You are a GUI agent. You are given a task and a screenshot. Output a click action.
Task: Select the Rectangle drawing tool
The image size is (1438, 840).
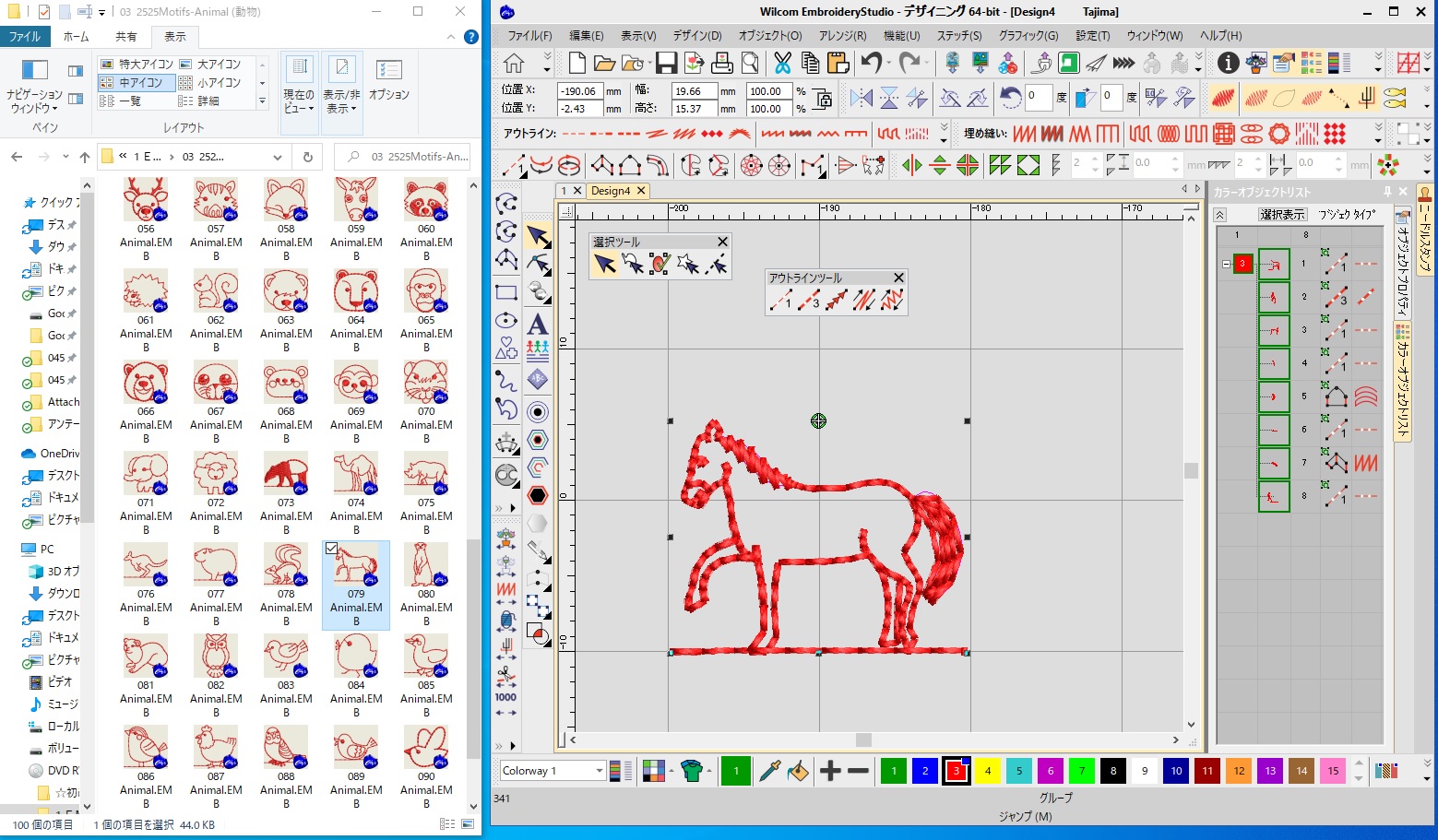click(x=505, y=293)
